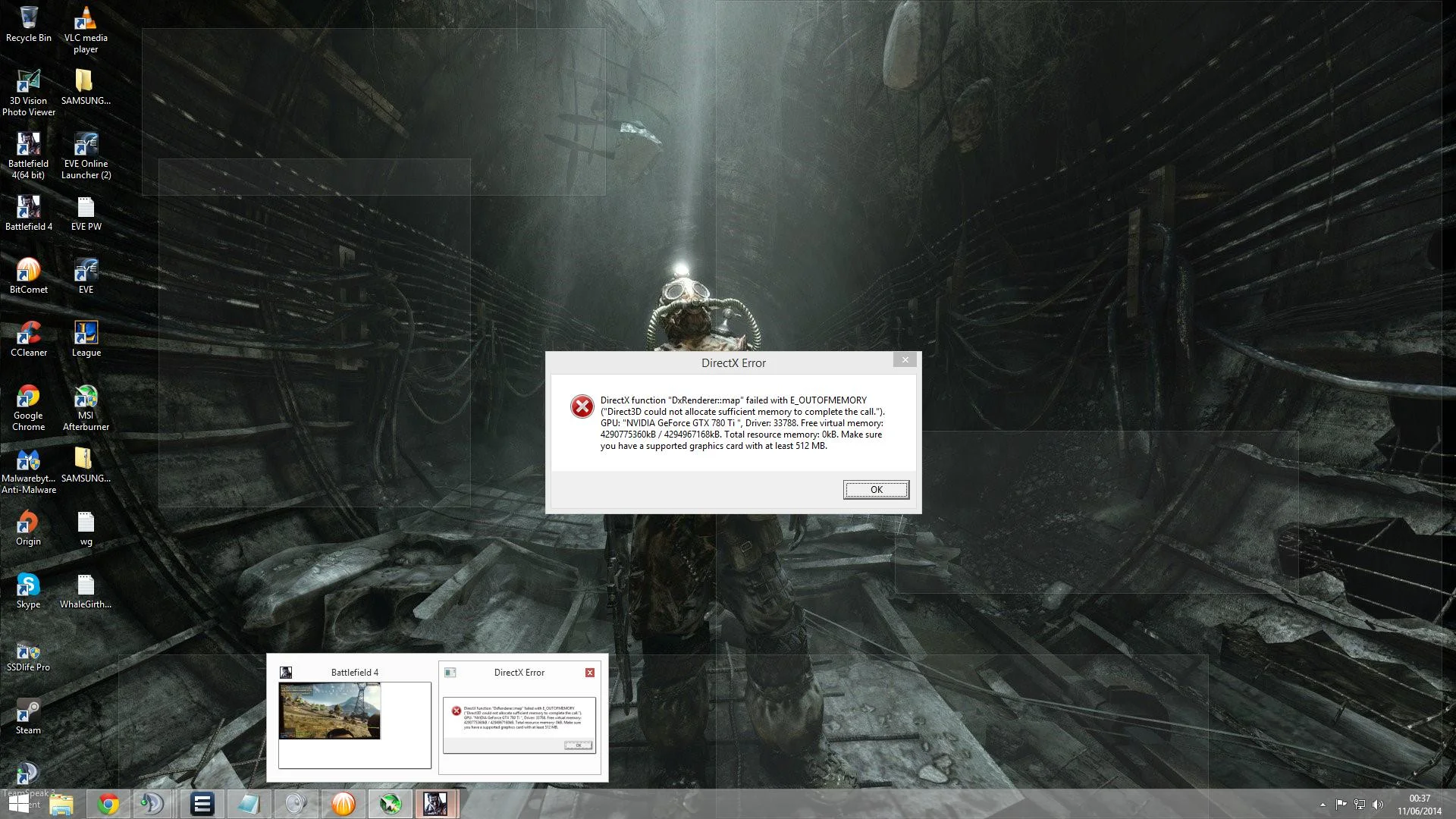Select the CCleaner desktop icon

tap(29, 339)
